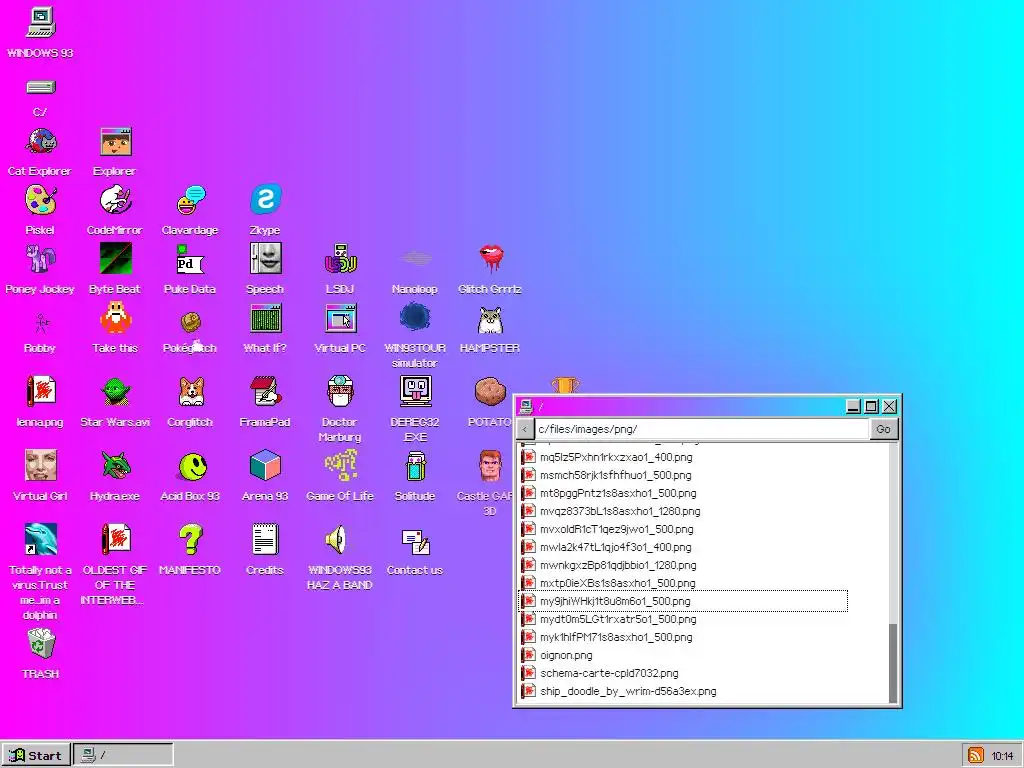The image size is (1024, 768).
Task: Select the '/' window taskbar button
Action: tap(123, 755)
